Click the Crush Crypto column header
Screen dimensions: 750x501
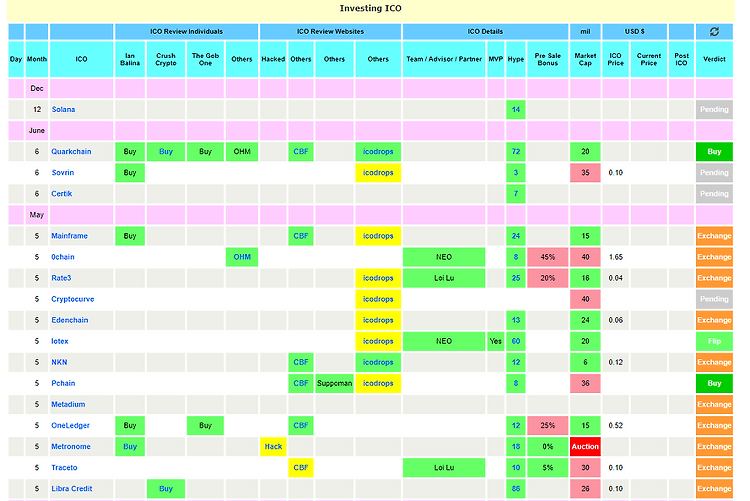coord(165,59)
